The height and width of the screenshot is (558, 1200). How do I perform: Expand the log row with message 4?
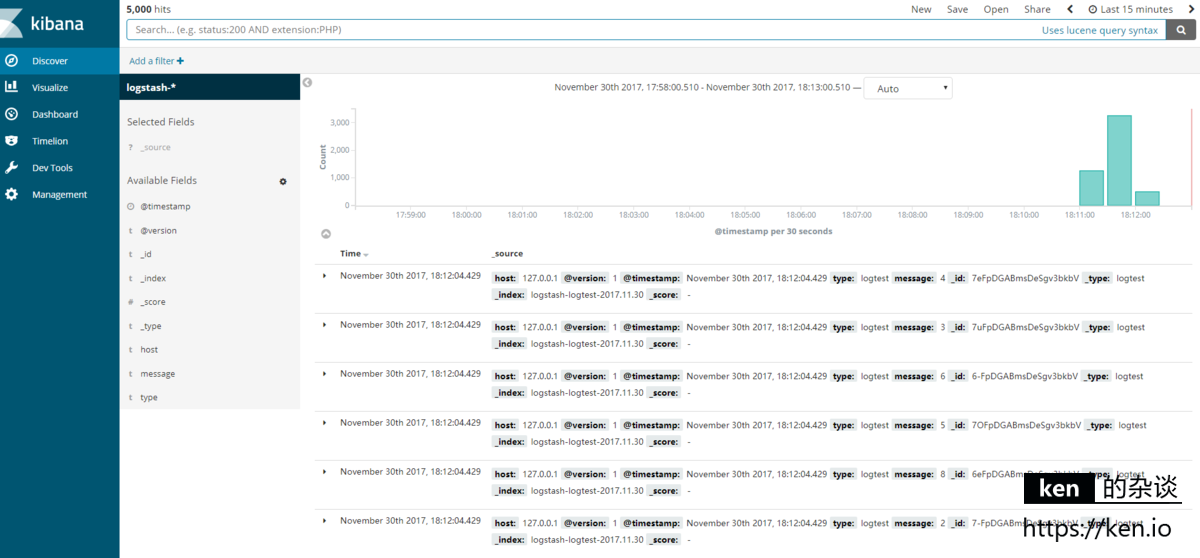[x=324, y=276]
